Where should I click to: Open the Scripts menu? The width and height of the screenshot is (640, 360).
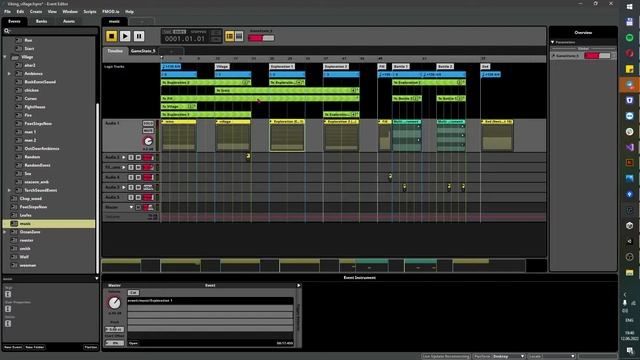point(90,12)
